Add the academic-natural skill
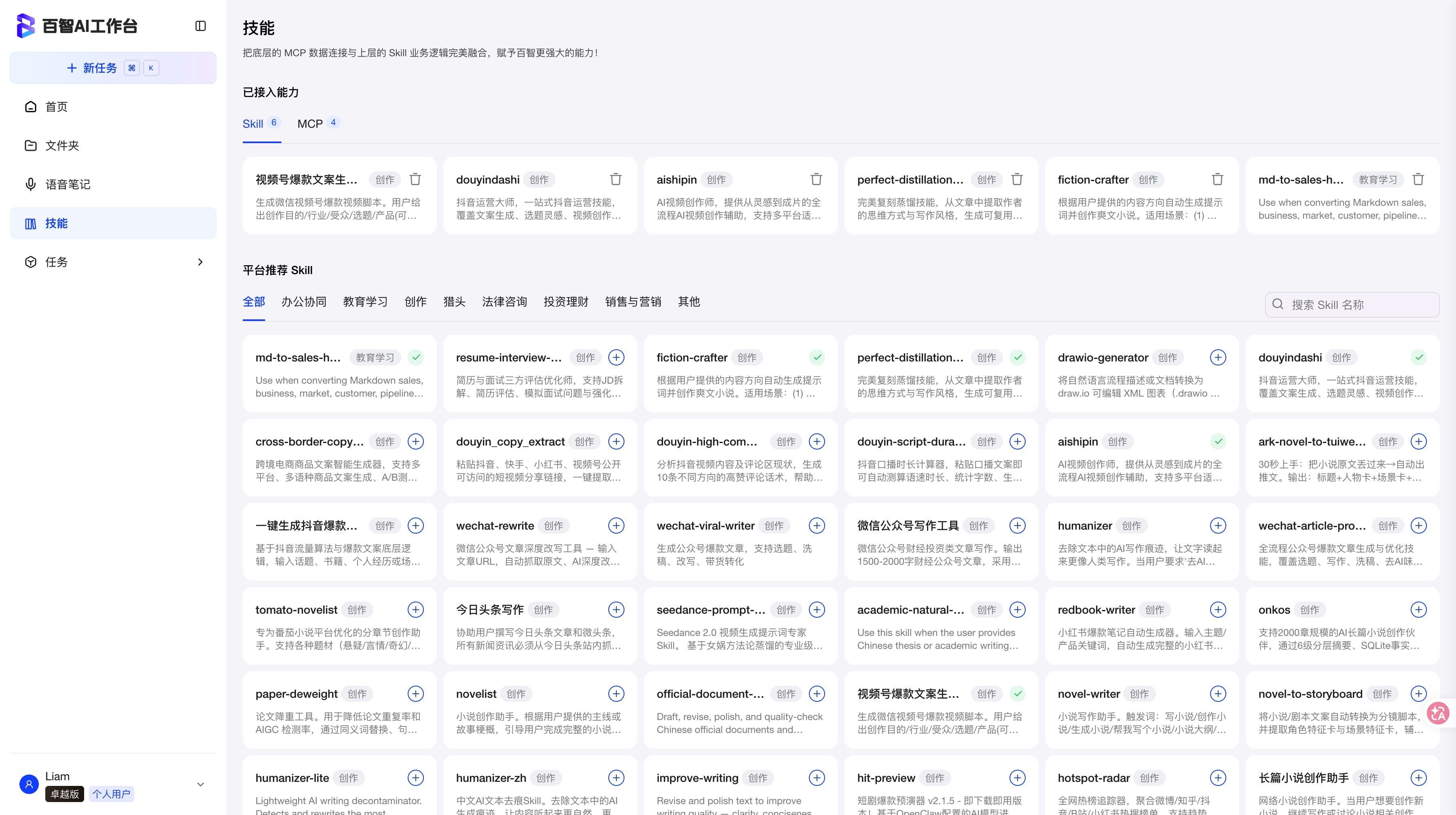This screenshot has height=815, width=1456. (1018, 610)
